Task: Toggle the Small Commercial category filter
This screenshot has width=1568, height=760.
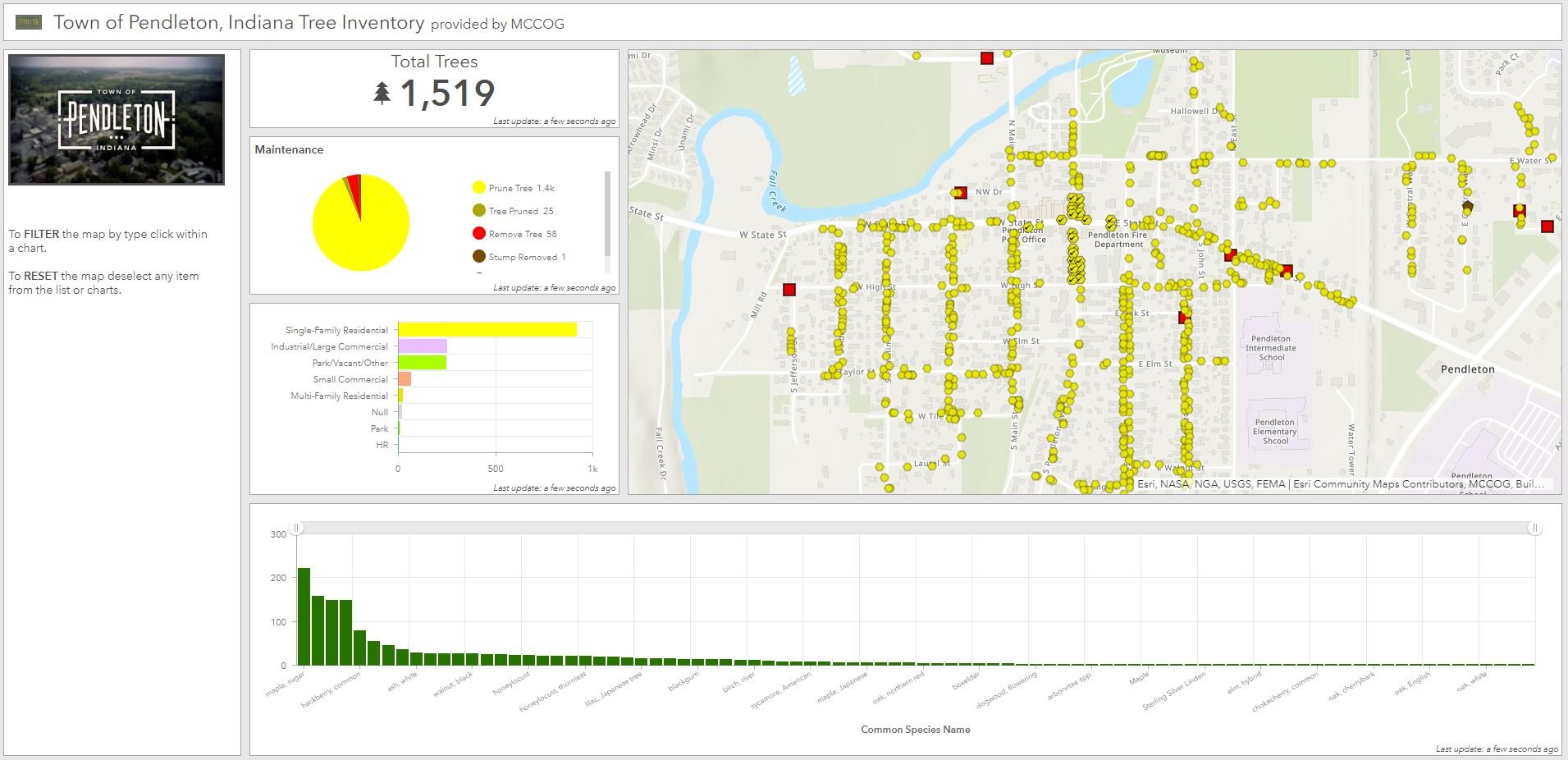Action: point(403,378)
